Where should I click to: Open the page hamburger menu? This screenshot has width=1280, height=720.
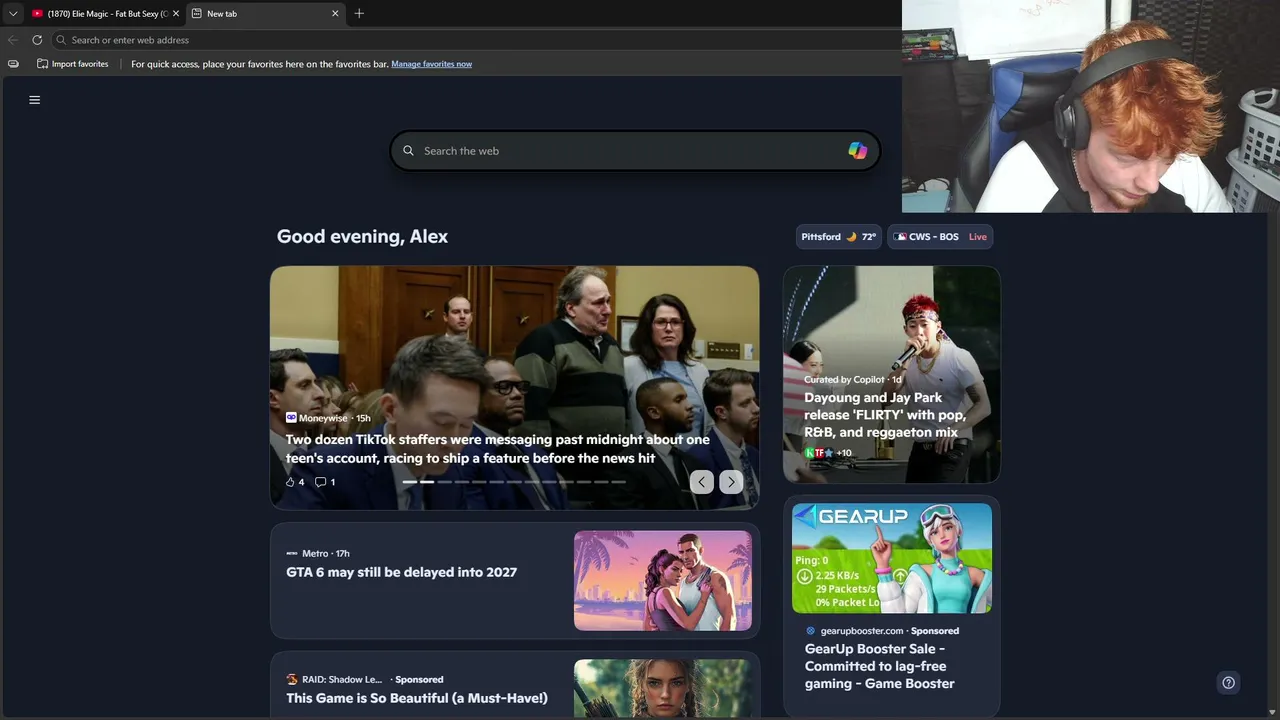point(35,100)
